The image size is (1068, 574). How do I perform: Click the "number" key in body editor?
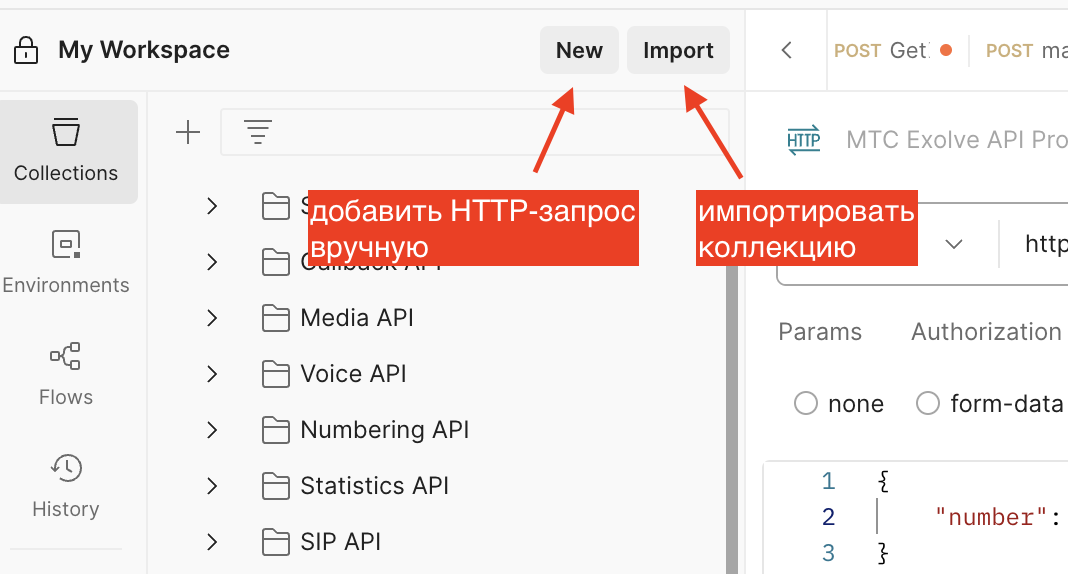(x=990, y=517)
